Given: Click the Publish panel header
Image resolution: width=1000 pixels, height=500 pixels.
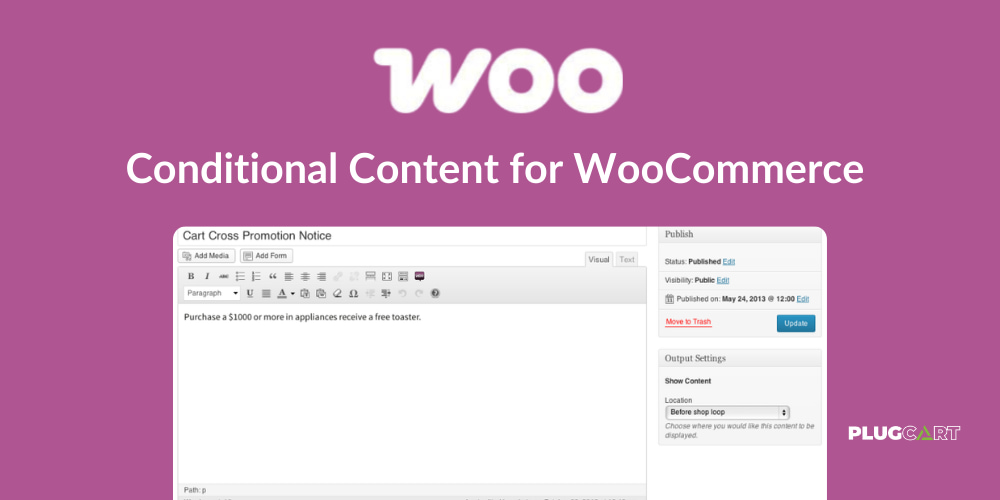Looking at the screenshot, I should 740,234.
